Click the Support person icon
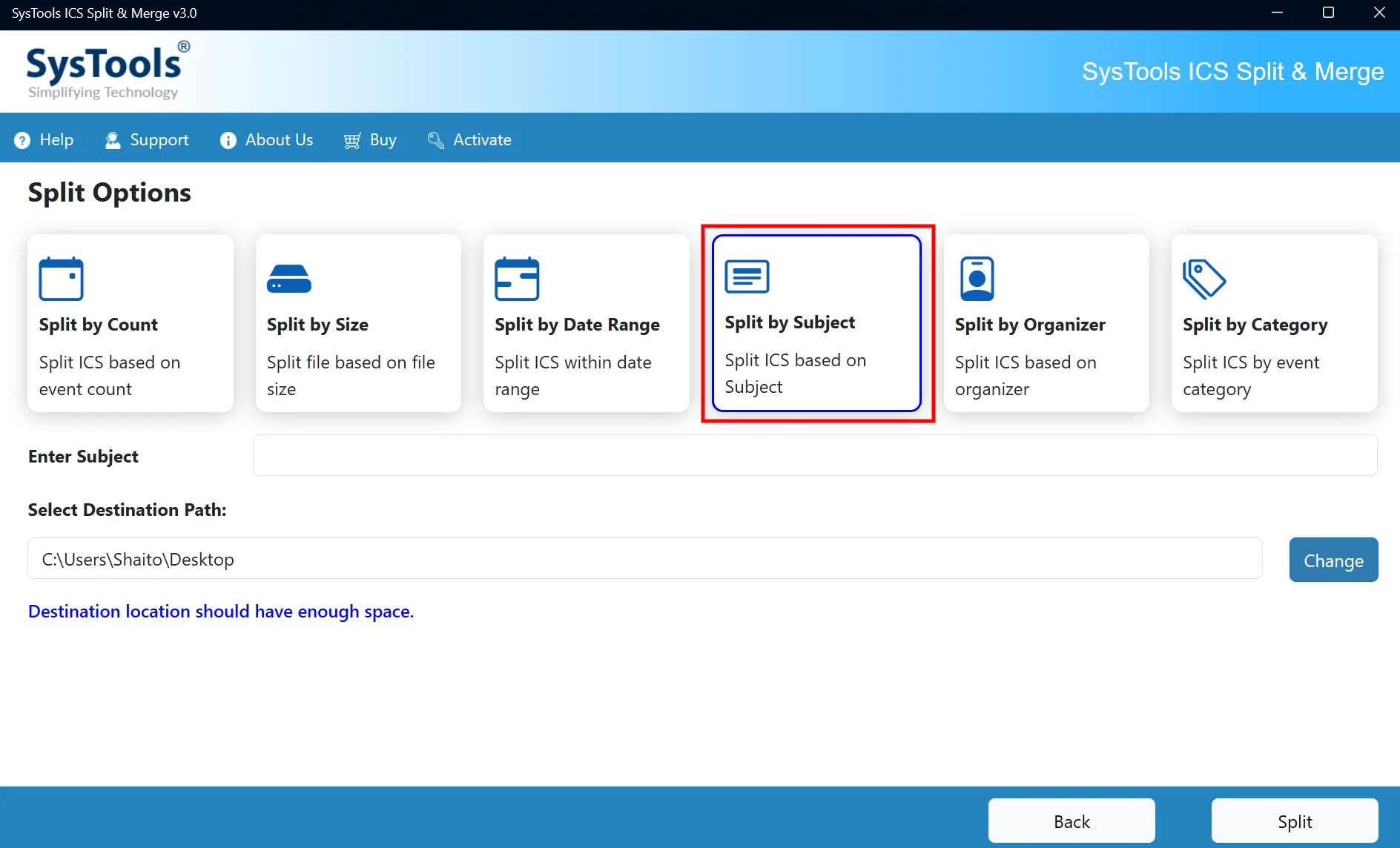Image resolution: width=1400 pixels, height=848 pixels. pyautogui.click(x=113, y=140)
